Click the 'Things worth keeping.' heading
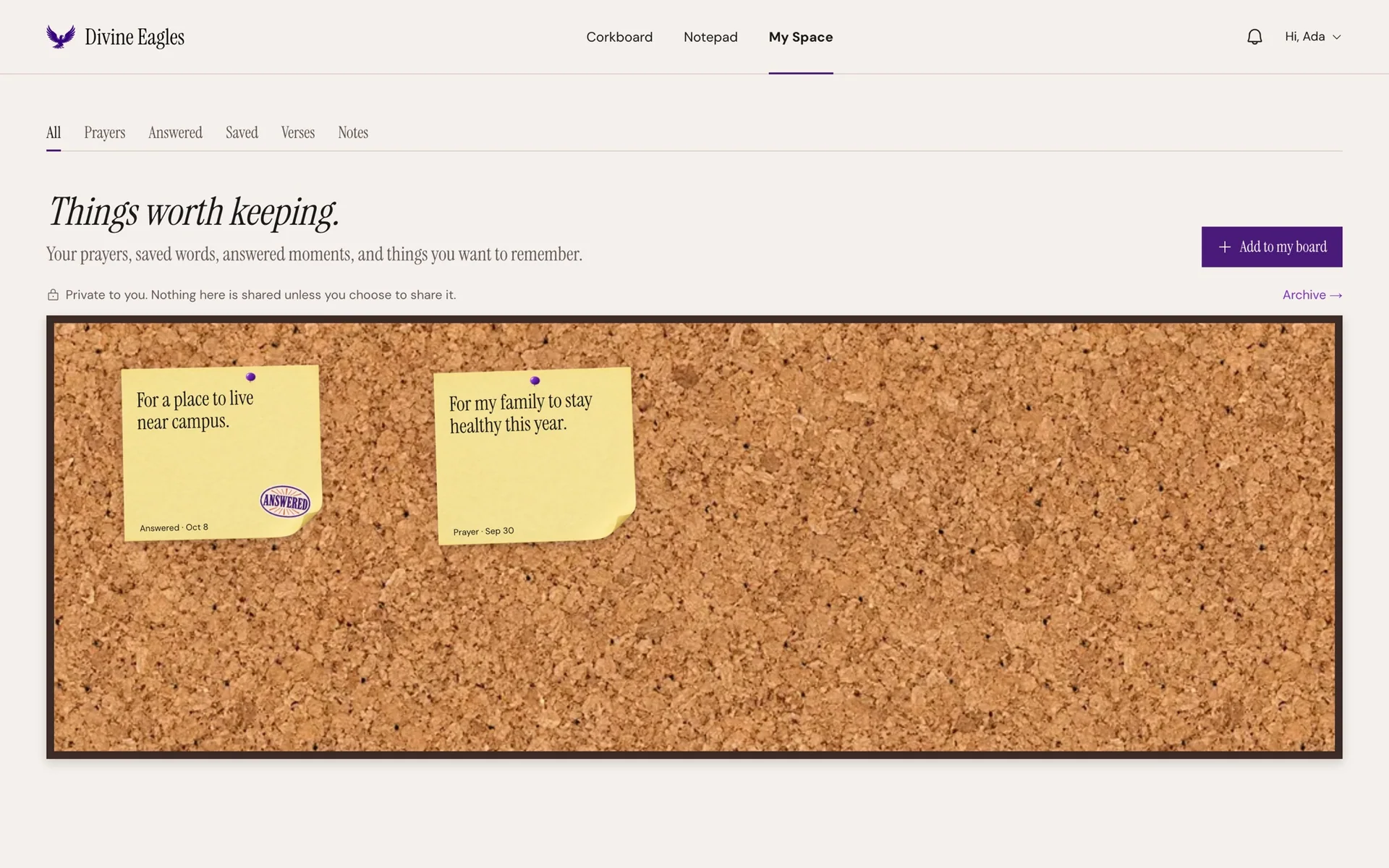The width and height of the screenshot is (1389, 868). tap(193, 212)
